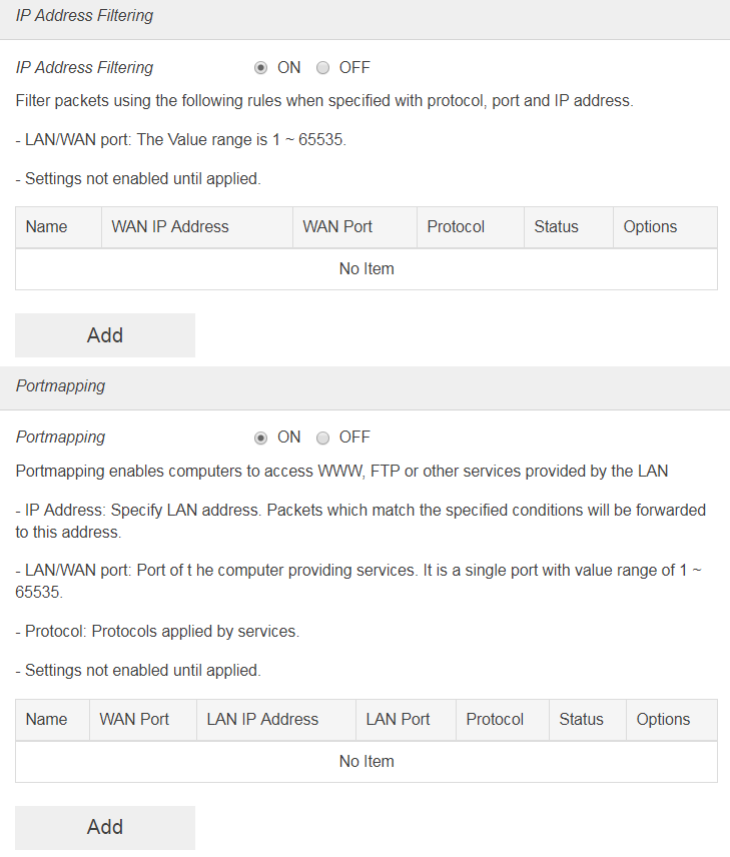Click WAN Port header in IP filtering table
Screen dimensions: 730x857
coord(339,227)
